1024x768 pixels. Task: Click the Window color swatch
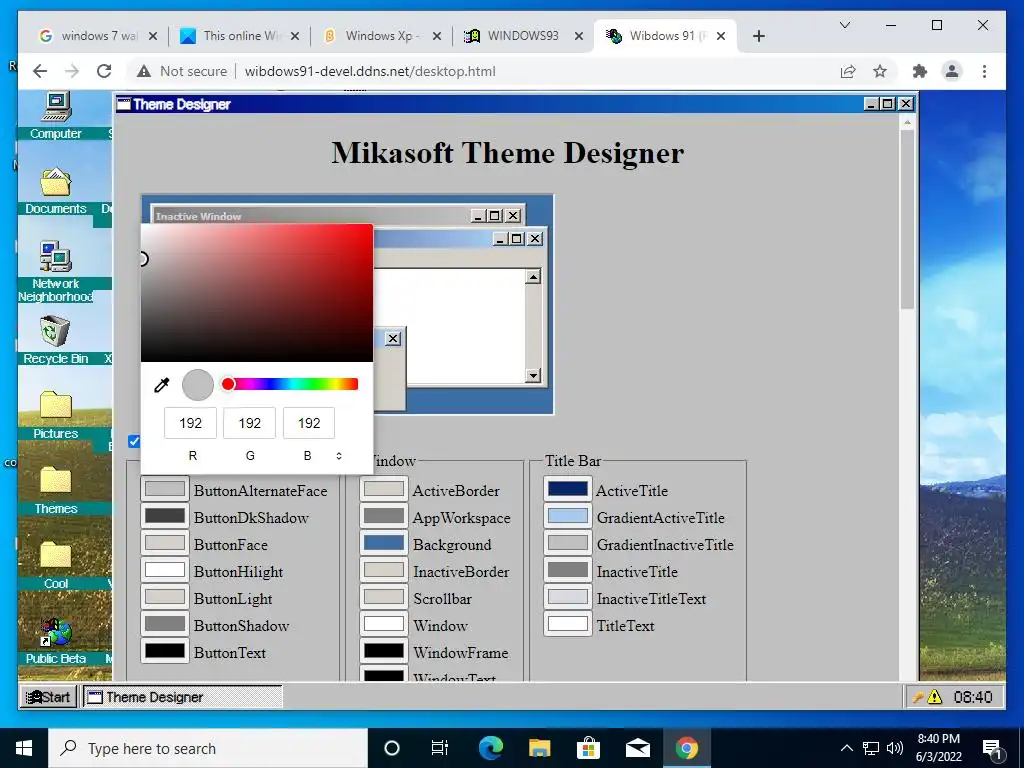(x=383, y=624)
